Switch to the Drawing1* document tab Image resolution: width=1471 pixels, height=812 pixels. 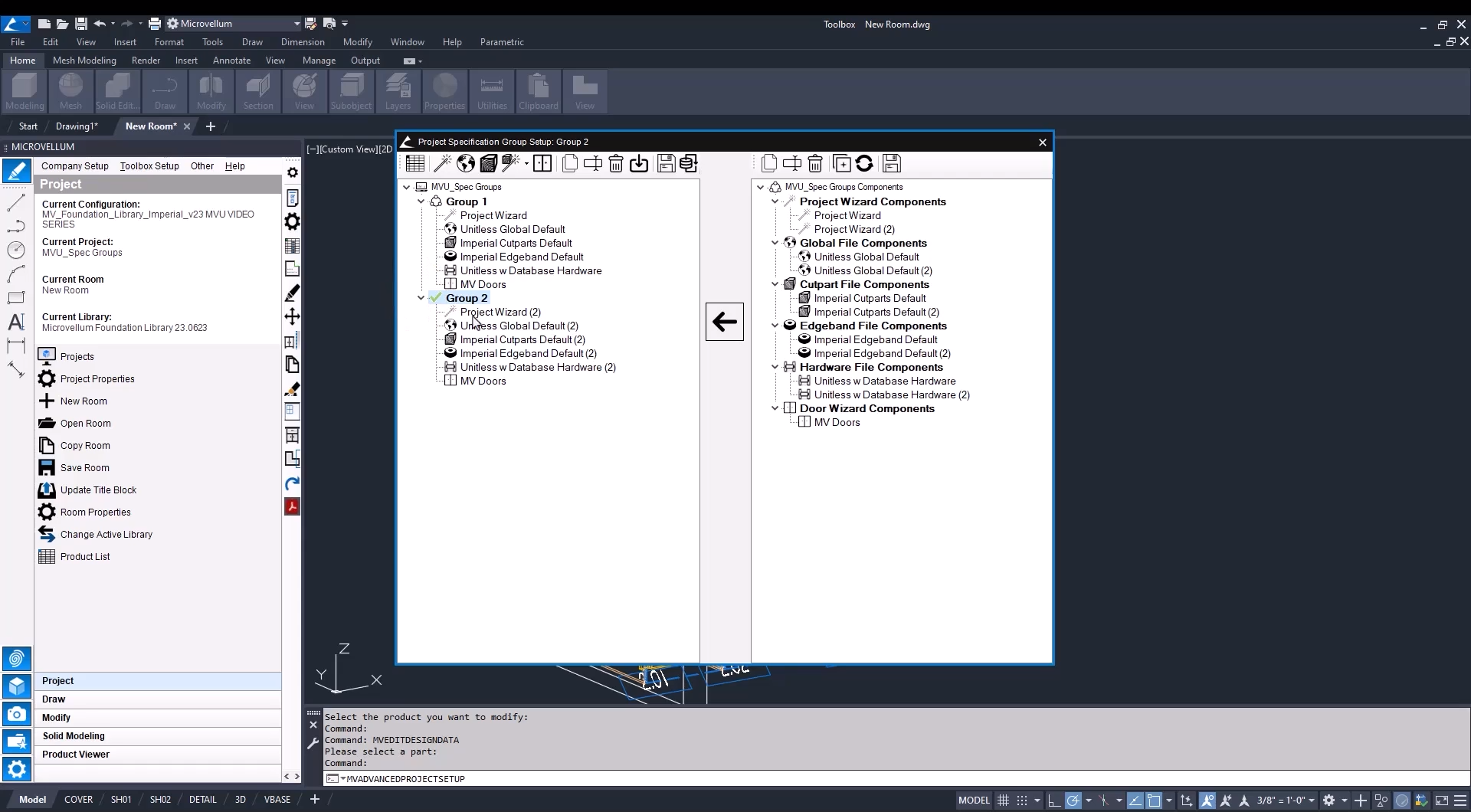(x=77, y=126)
